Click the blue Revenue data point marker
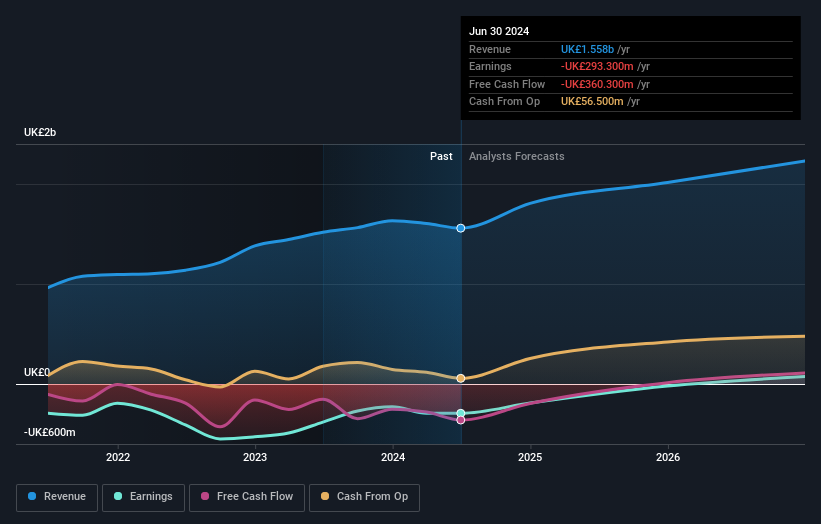 click(x=461, y=228)
